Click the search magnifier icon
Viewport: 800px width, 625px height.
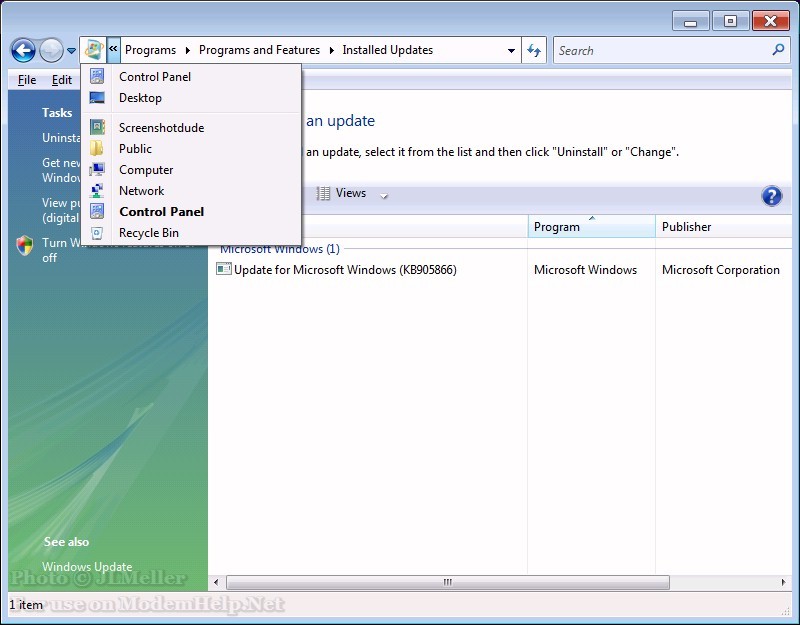(x=779, y=50)
